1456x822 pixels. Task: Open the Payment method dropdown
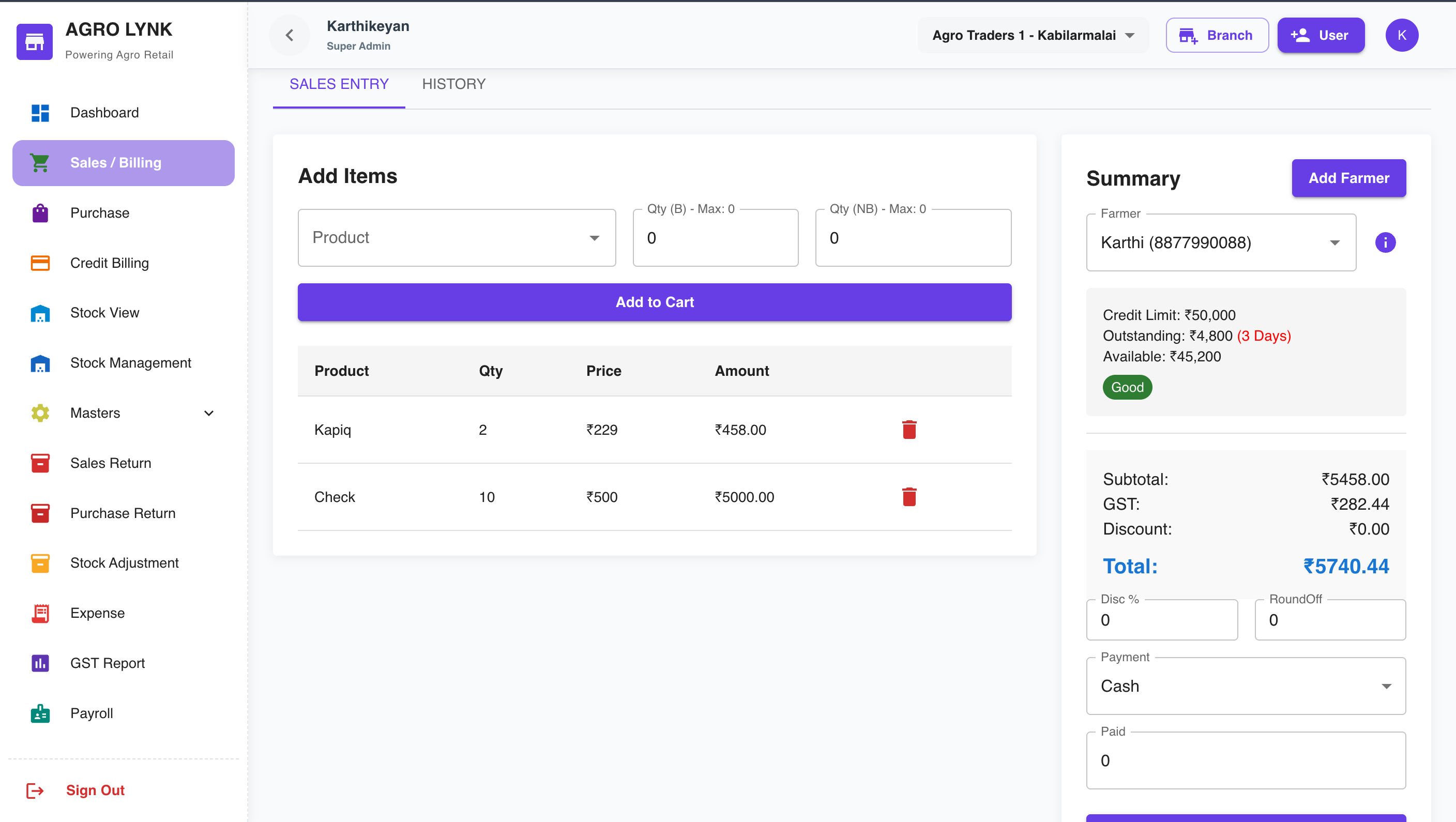(1246, 686)
